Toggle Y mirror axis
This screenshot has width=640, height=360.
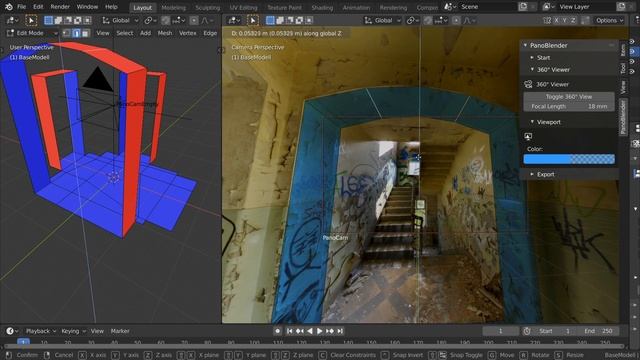coord(565,20)
